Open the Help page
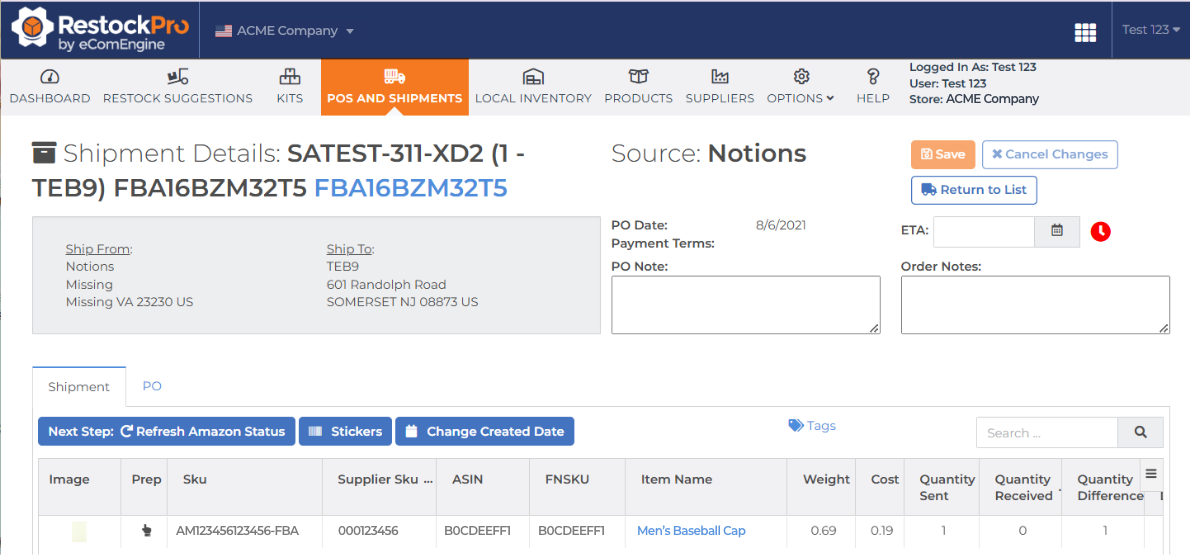1190x555 pixels. 873,87
